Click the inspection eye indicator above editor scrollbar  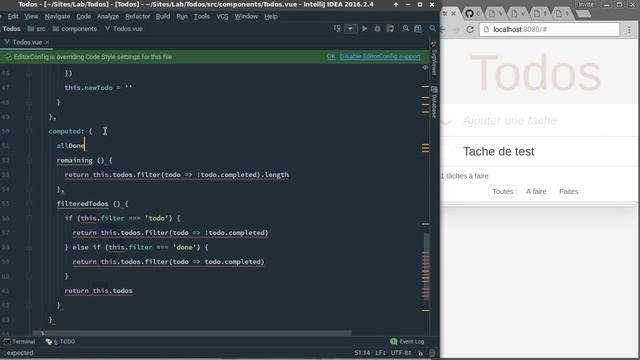tap(425, 68)
